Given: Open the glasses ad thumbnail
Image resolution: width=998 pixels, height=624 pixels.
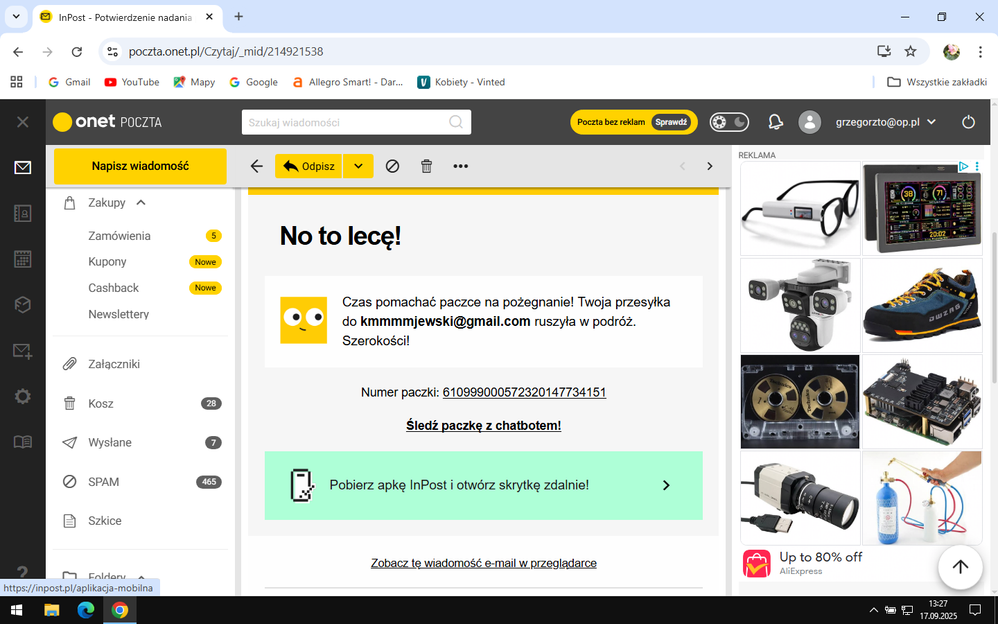Looking at the screenshot, I should (800, 208).
